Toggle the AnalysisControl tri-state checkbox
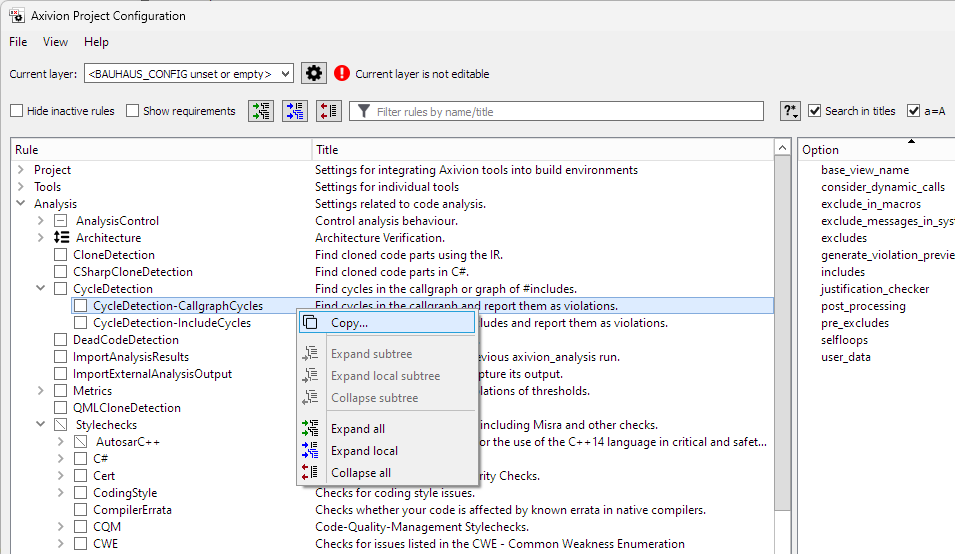Screen dimensions: 955x554 pos(60,220)
